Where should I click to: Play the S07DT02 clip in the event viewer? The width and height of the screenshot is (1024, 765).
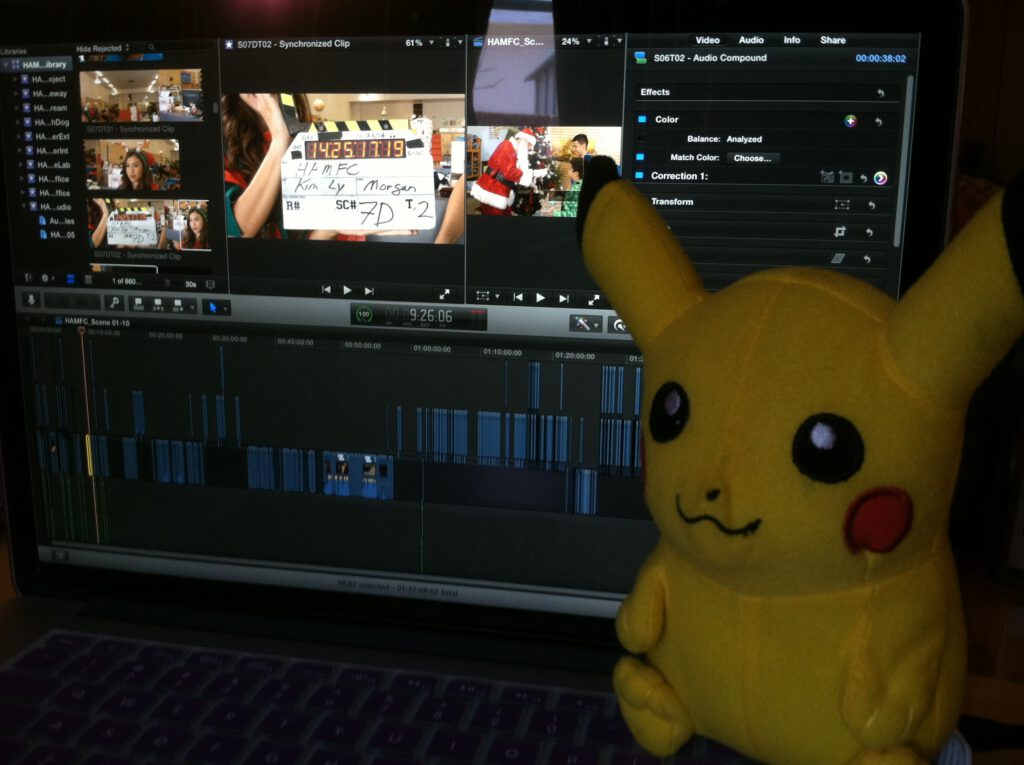pos(347,290)
